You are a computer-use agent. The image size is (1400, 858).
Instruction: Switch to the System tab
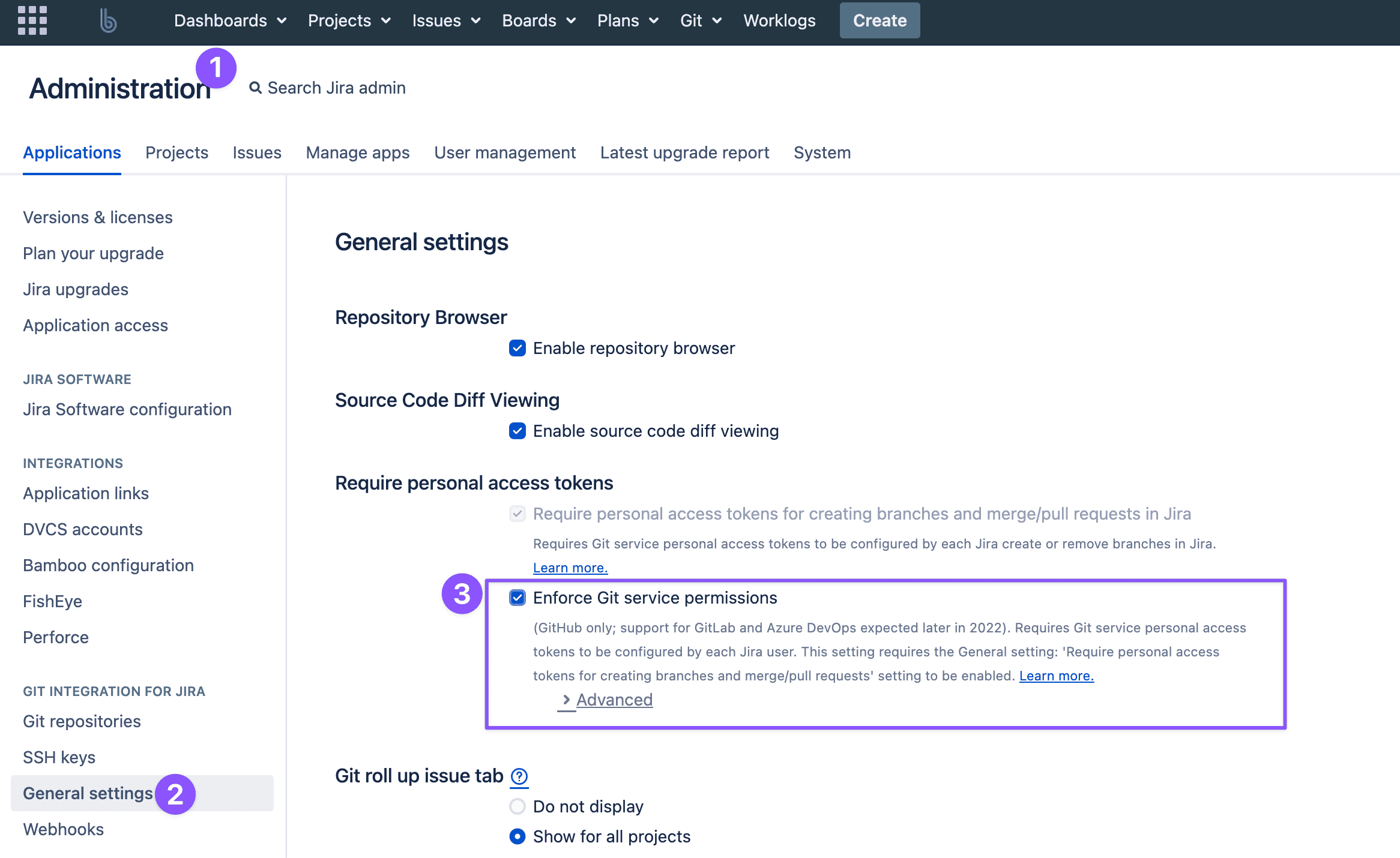coord(822,153)
